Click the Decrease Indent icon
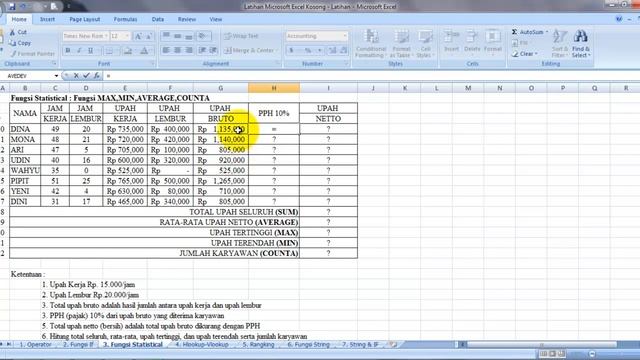 click(202, 50)
